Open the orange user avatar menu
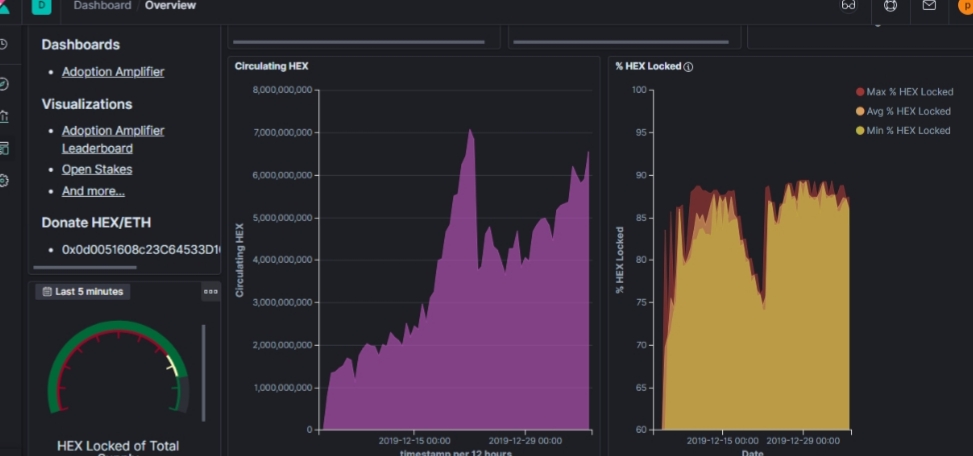973x456 pixels. tap(966, 6)
